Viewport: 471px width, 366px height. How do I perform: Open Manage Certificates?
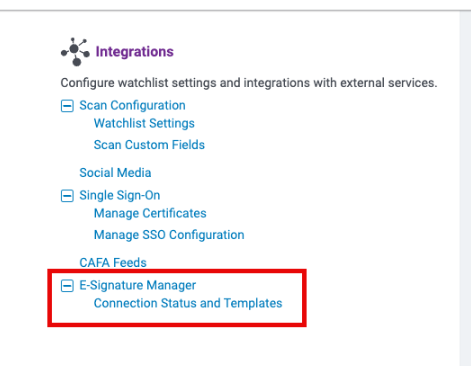pyautogui.click(x=150, y=213)
